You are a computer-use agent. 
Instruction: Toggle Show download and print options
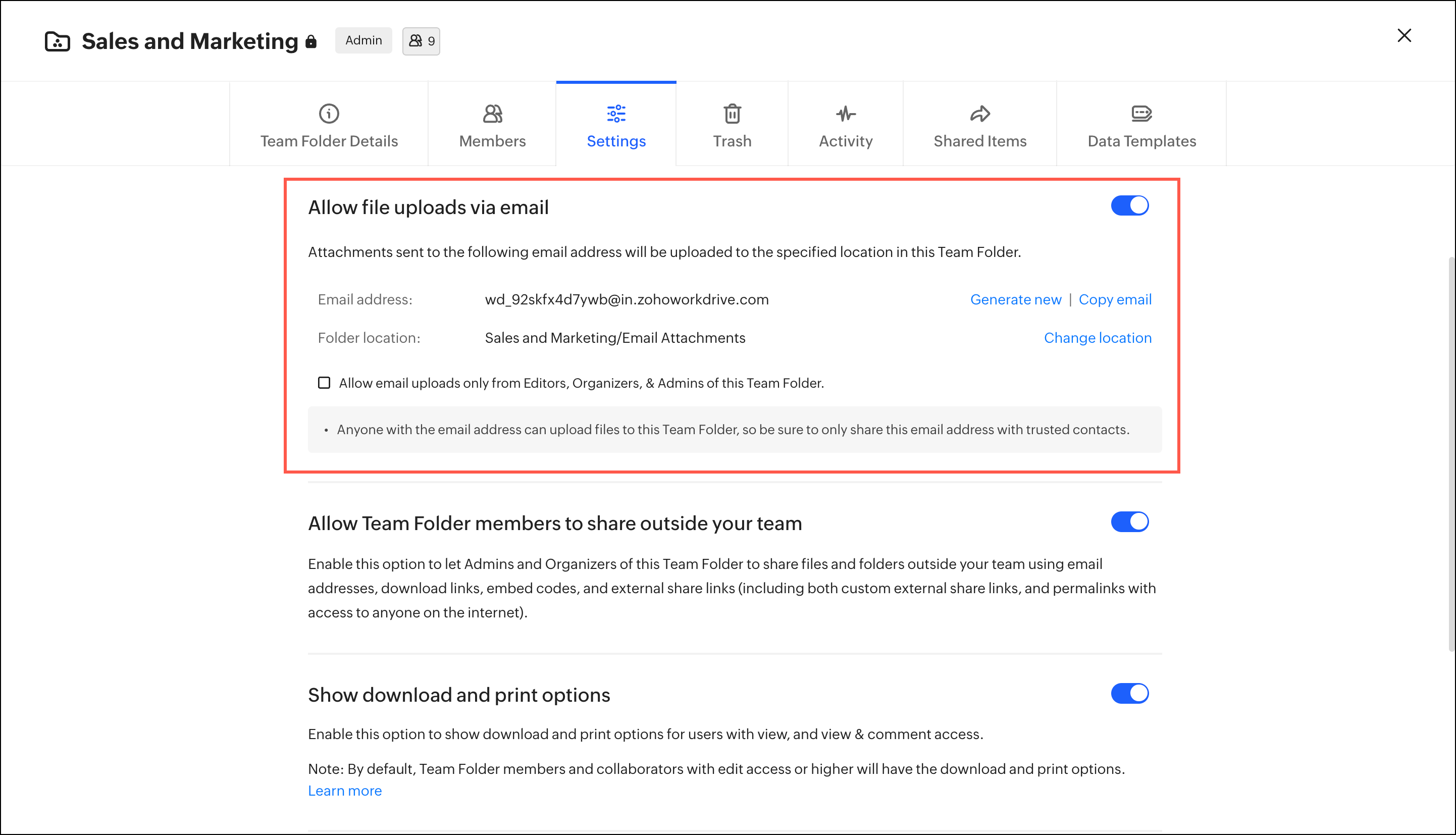coord(1129,693)
